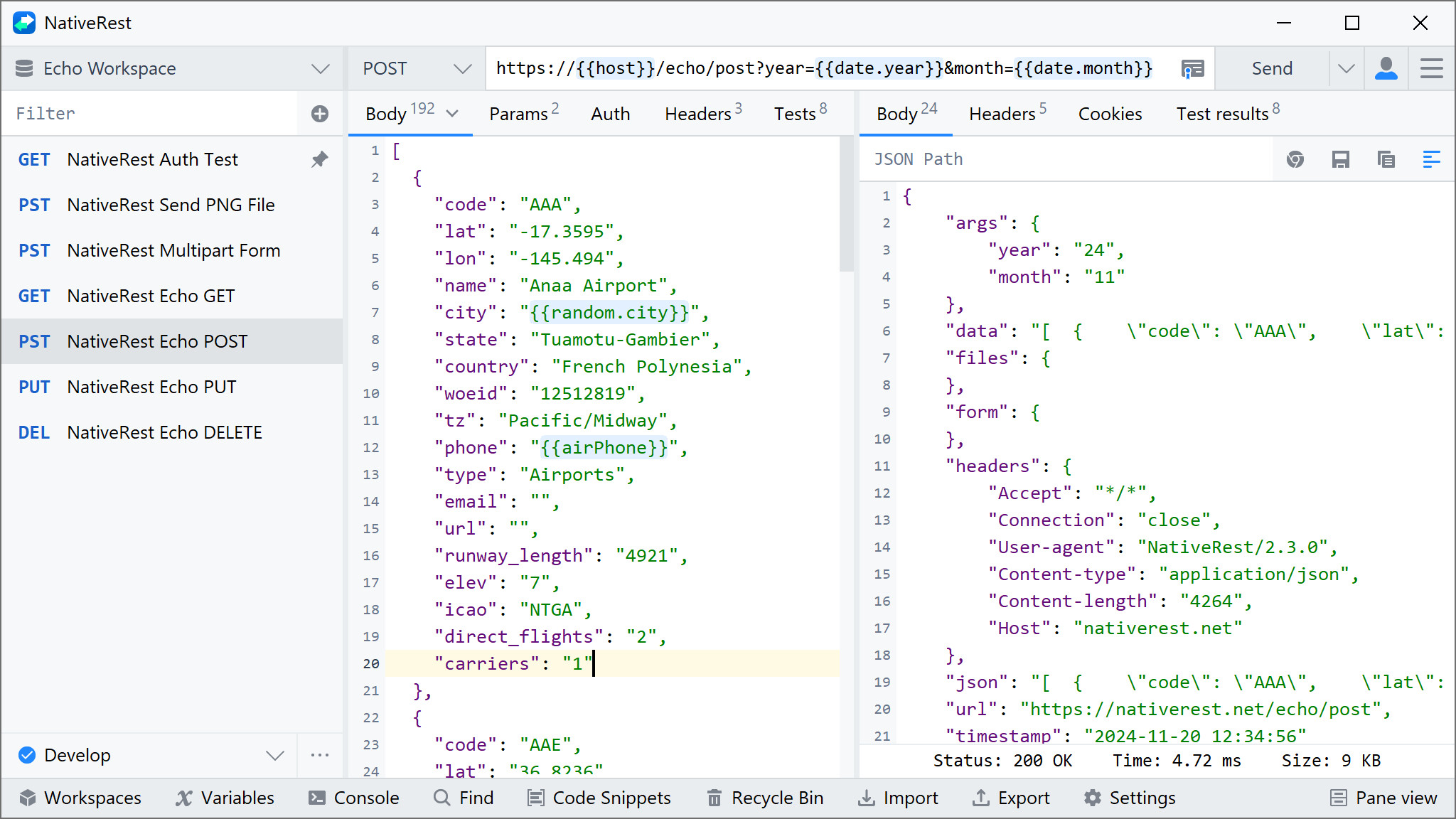This screenshot has height=819, width=1456.
Task: Toggle pretty-print formatting of the response
Action: pyautogui.click(x=1431, y=159)
